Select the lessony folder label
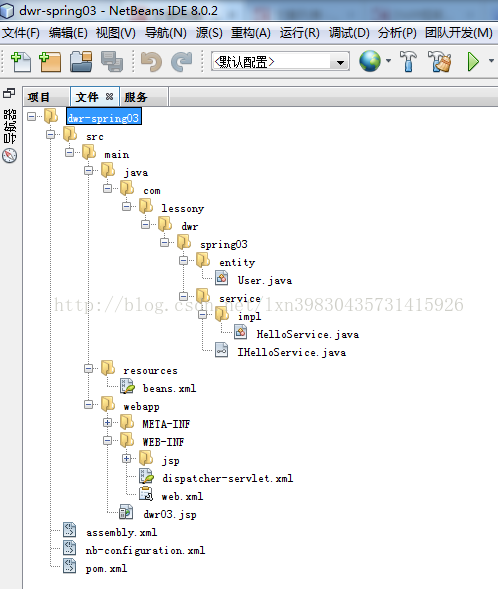Image resolution: width=498 pixels, height=589 pixels. click(183, 208)
